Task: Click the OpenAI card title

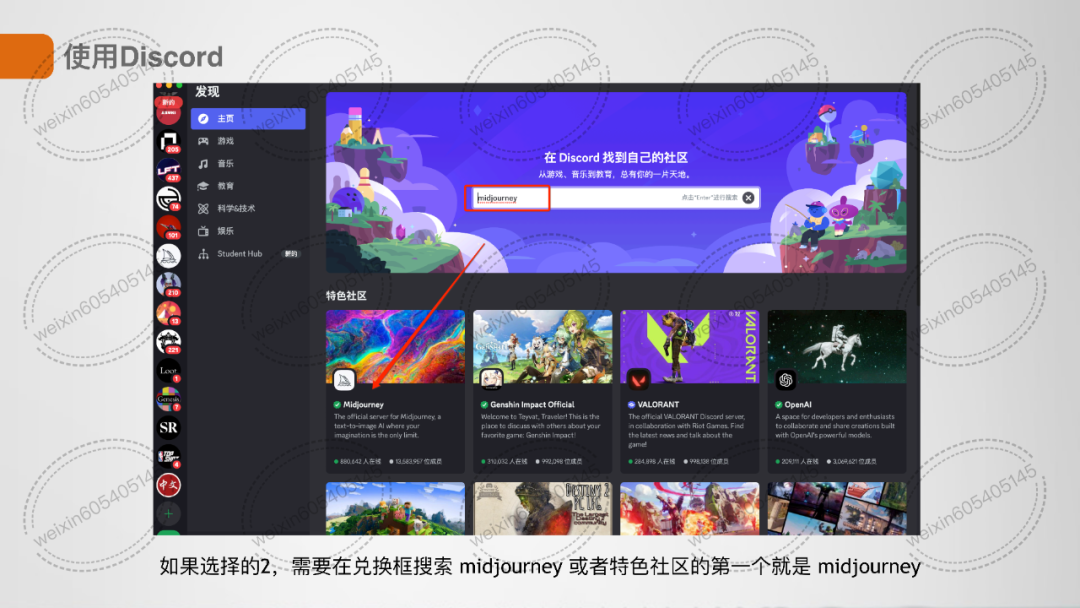Action: tap(798, 405)
